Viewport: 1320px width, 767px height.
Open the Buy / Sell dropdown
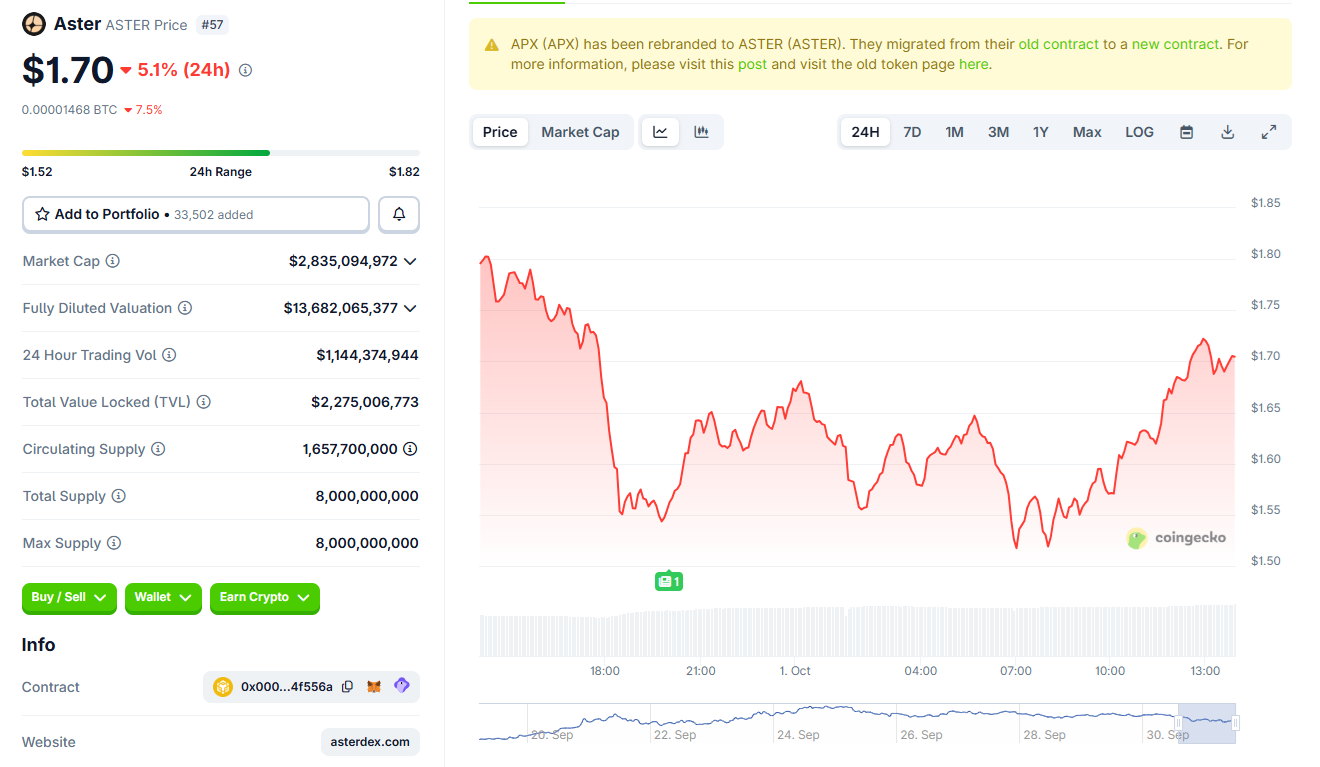click(69, 598)
